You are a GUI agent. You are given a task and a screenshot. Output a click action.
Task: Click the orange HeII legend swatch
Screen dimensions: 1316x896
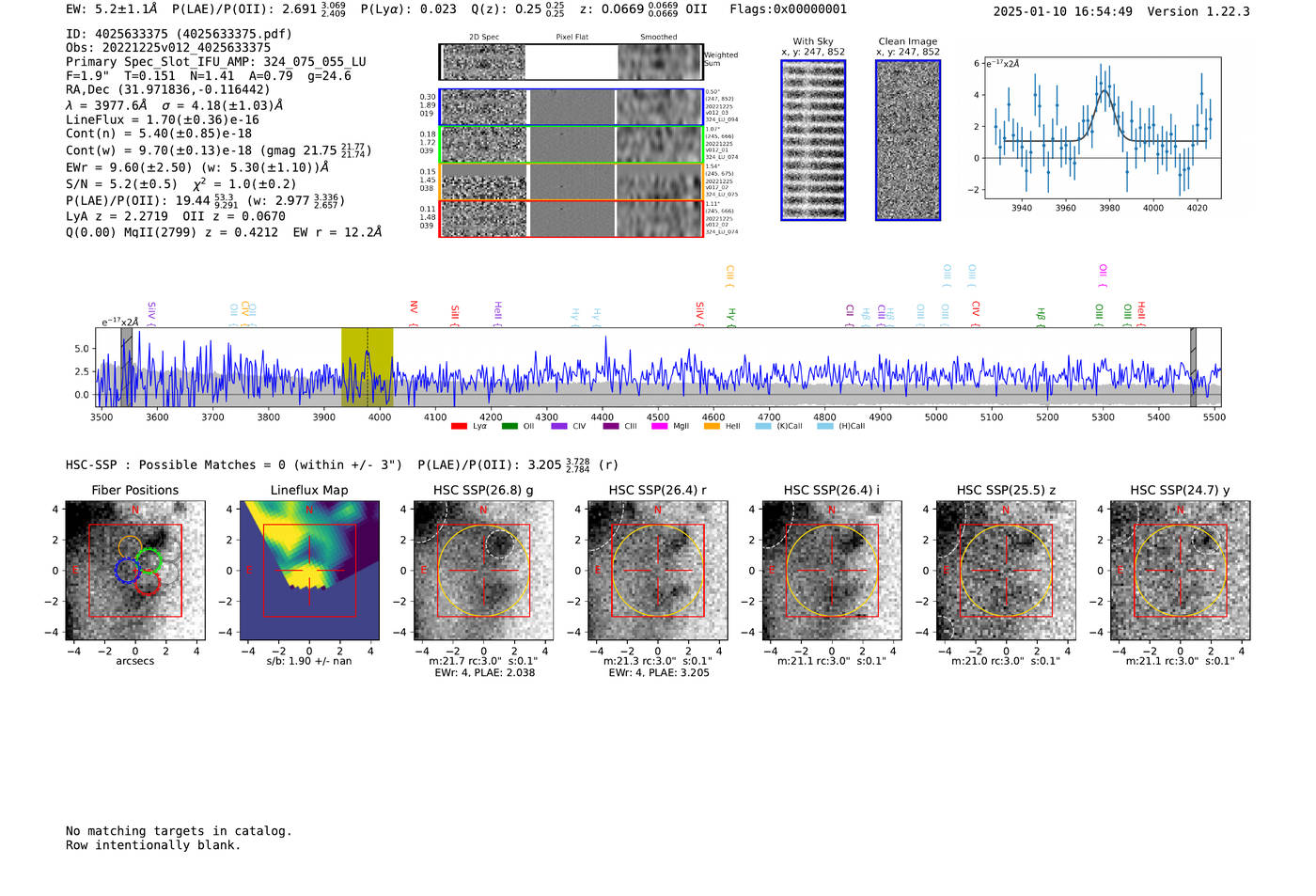pos(712,427)
